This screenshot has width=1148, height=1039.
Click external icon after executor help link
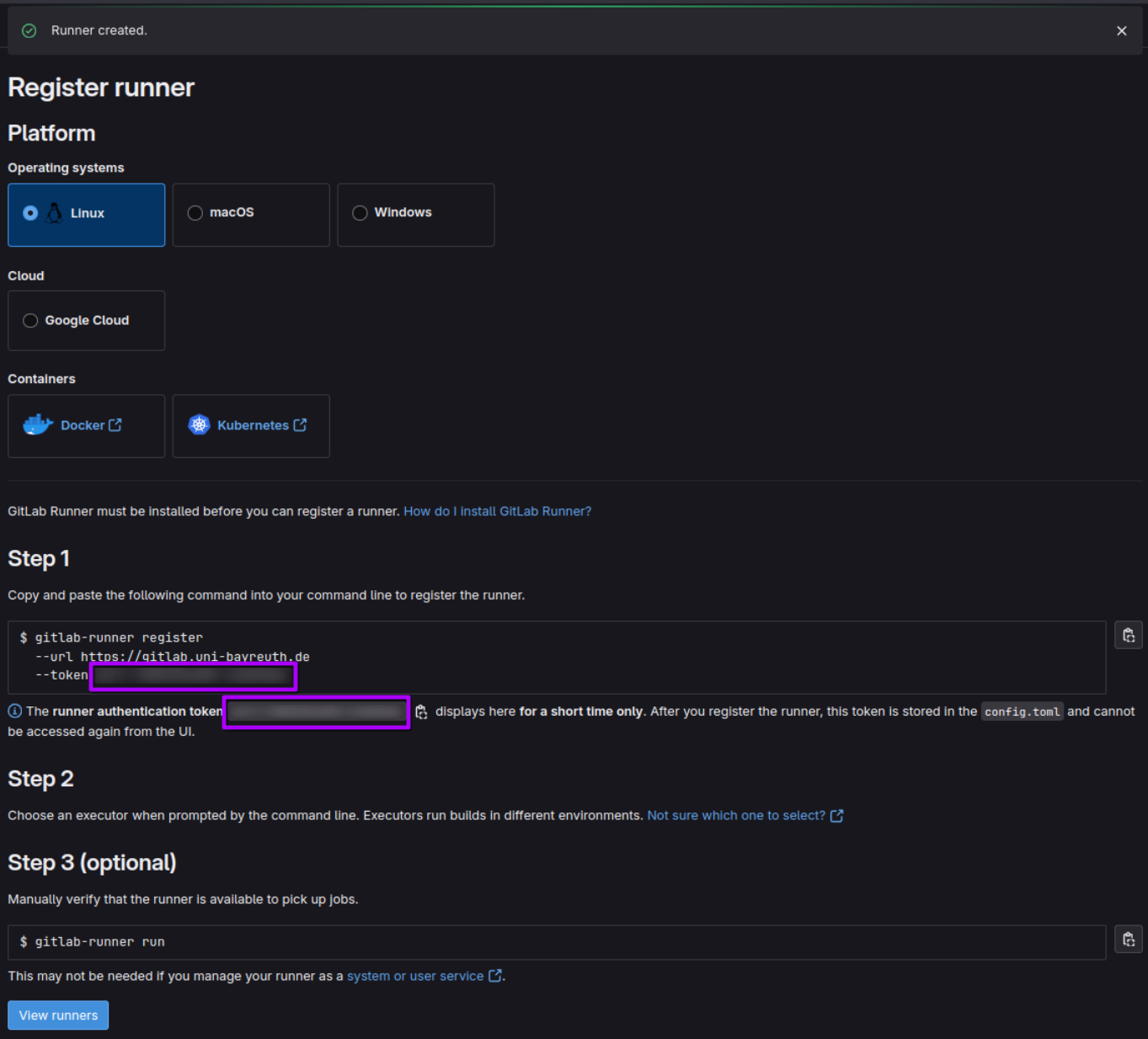(x=836, y=816)
